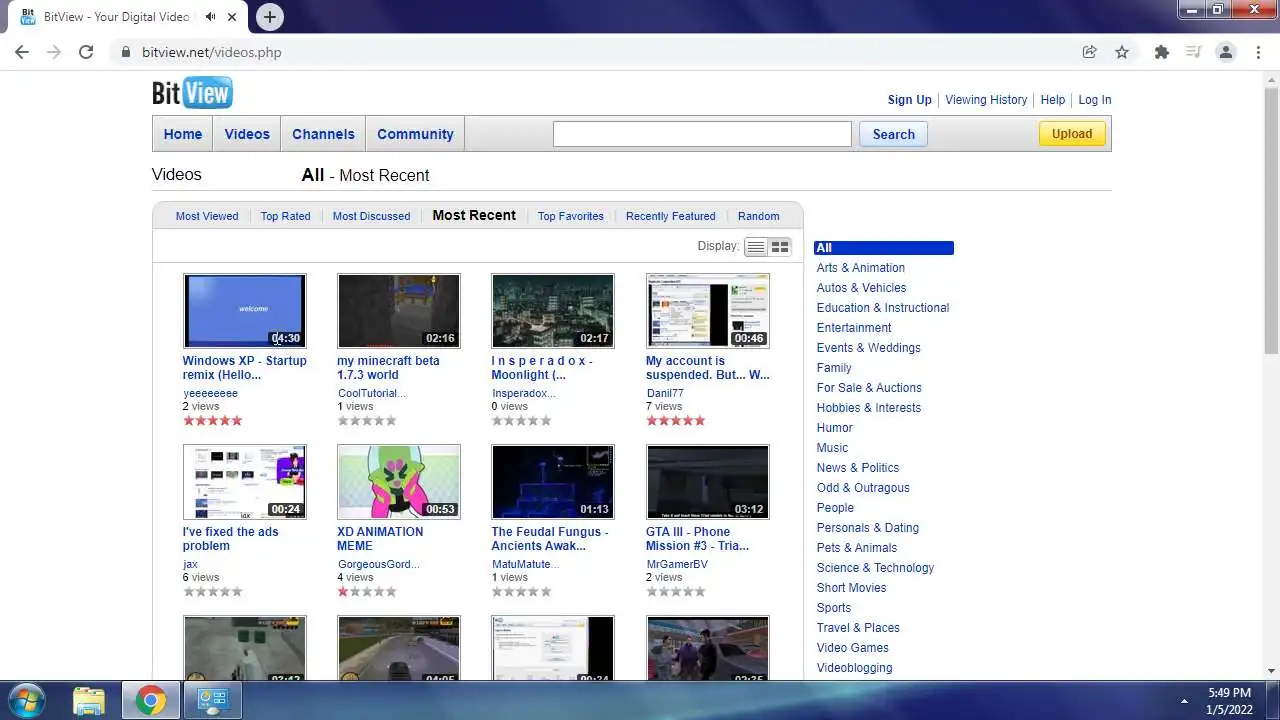Select Videoblogging category
Viewport: 1280px width, 720px height.
click(855, 668)
